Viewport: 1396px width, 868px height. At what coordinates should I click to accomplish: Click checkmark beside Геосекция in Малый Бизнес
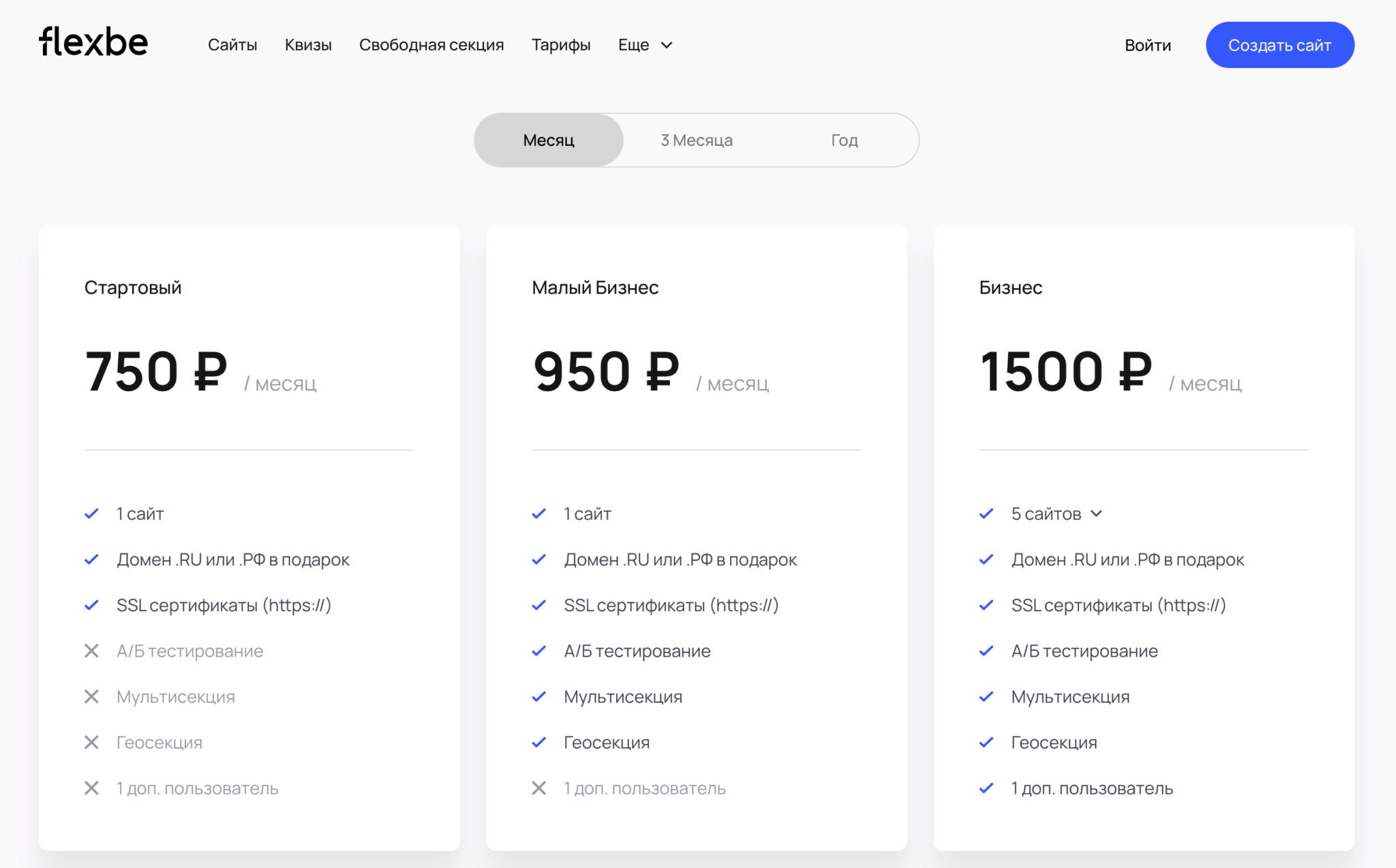click(538, 743)
